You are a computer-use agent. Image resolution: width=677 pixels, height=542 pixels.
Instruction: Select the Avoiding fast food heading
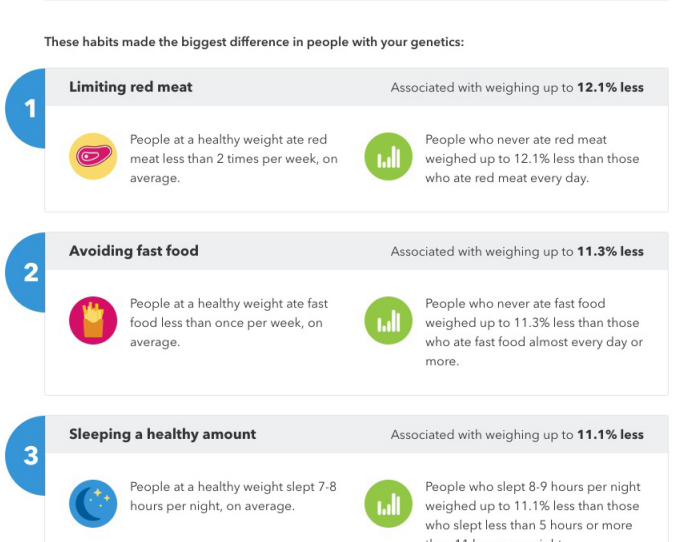coord(134,251)
